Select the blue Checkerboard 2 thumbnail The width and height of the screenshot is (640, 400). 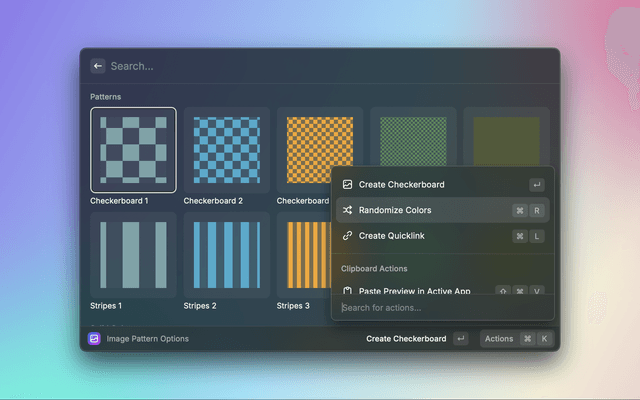pyautogui.click(x=226, y=150)
